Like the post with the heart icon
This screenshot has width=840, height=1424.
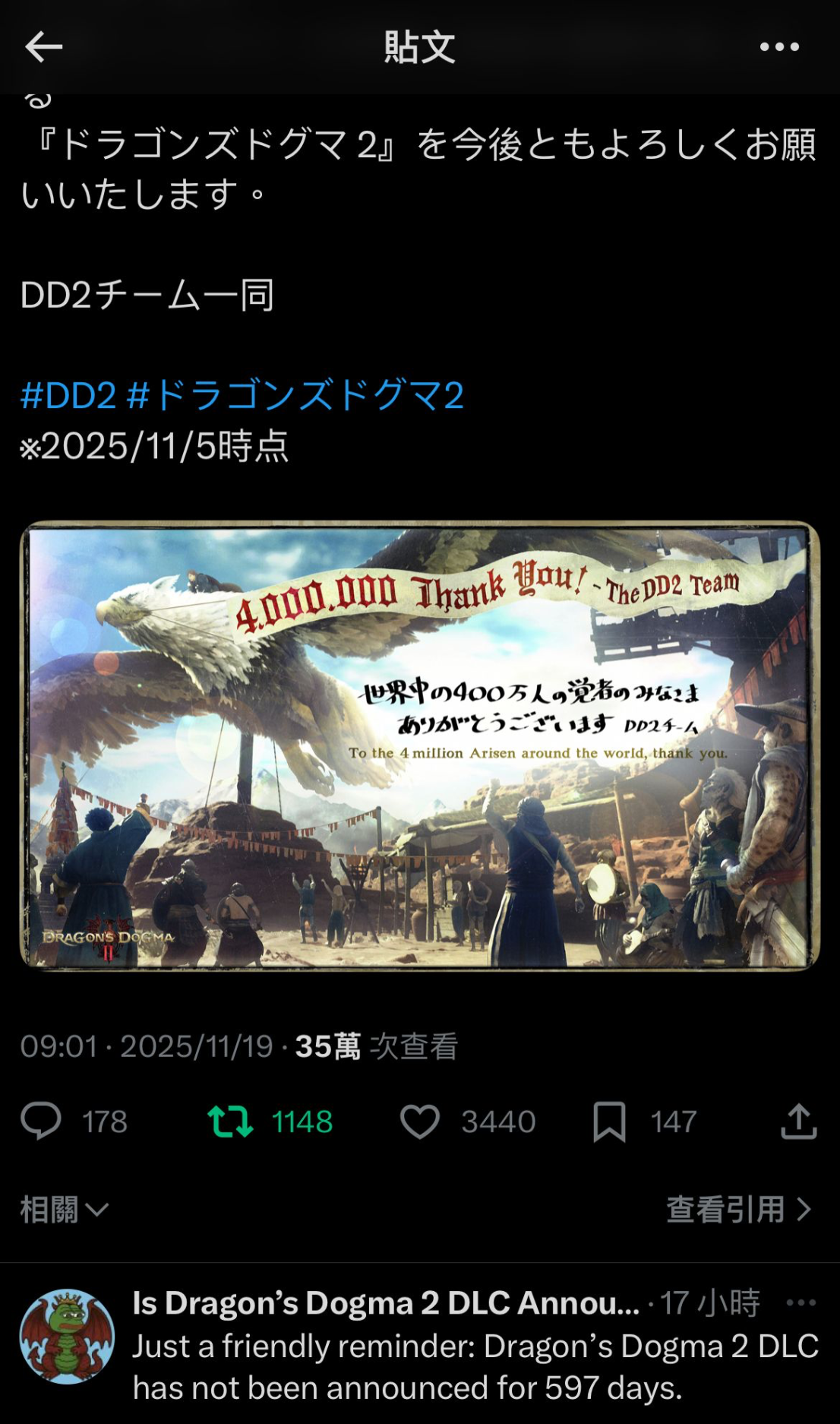[420, 1122]
